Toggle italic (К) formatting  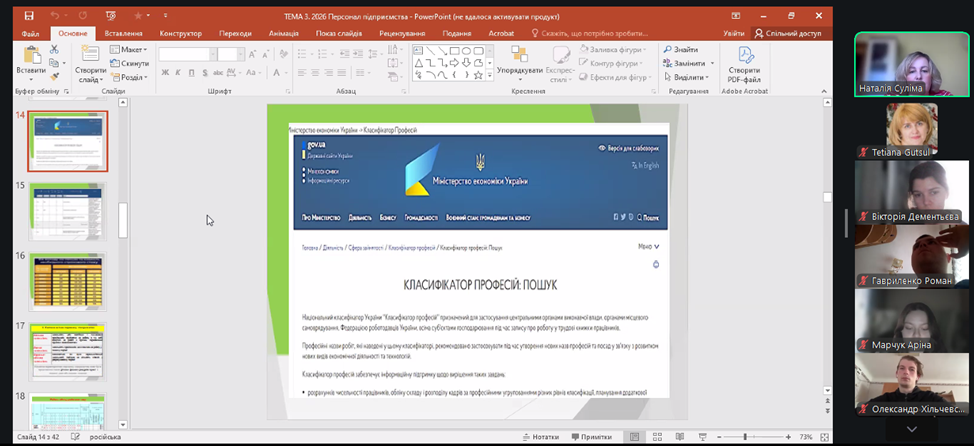pyautogui.click(x=178, y=73)
